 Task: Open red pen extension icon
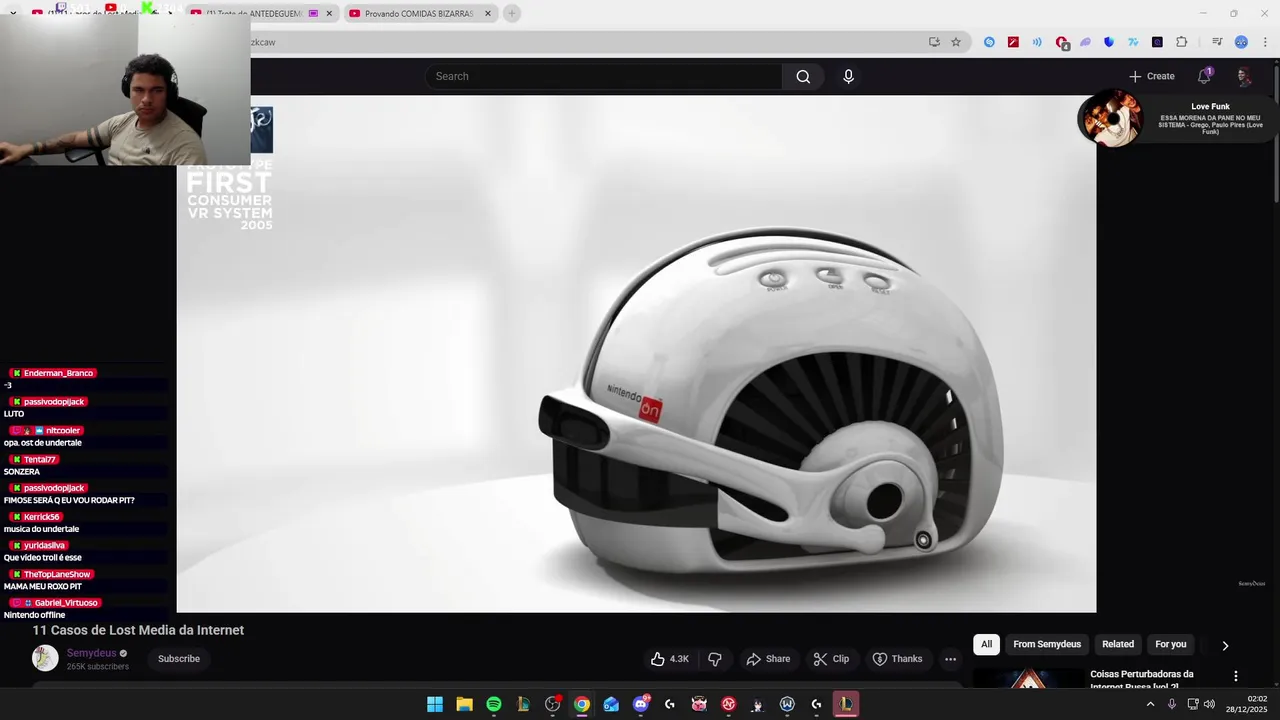[x=1013, y=42]
